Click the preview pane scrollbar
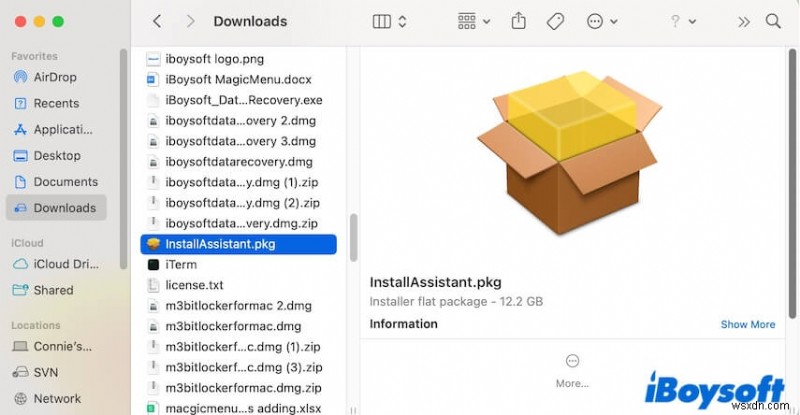800x415 pixels. pyautogui.click(x=792, y=184)
